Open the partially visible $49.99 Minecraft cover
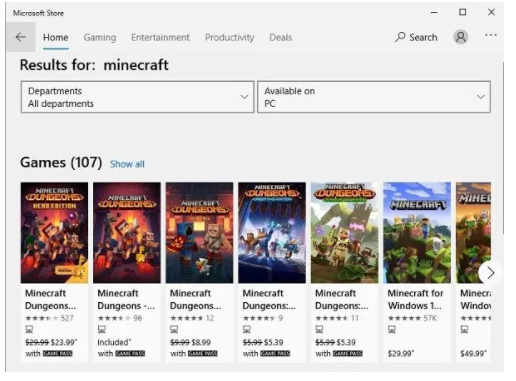516x381 pixels. pyautogui.click(x=473, y=233)
